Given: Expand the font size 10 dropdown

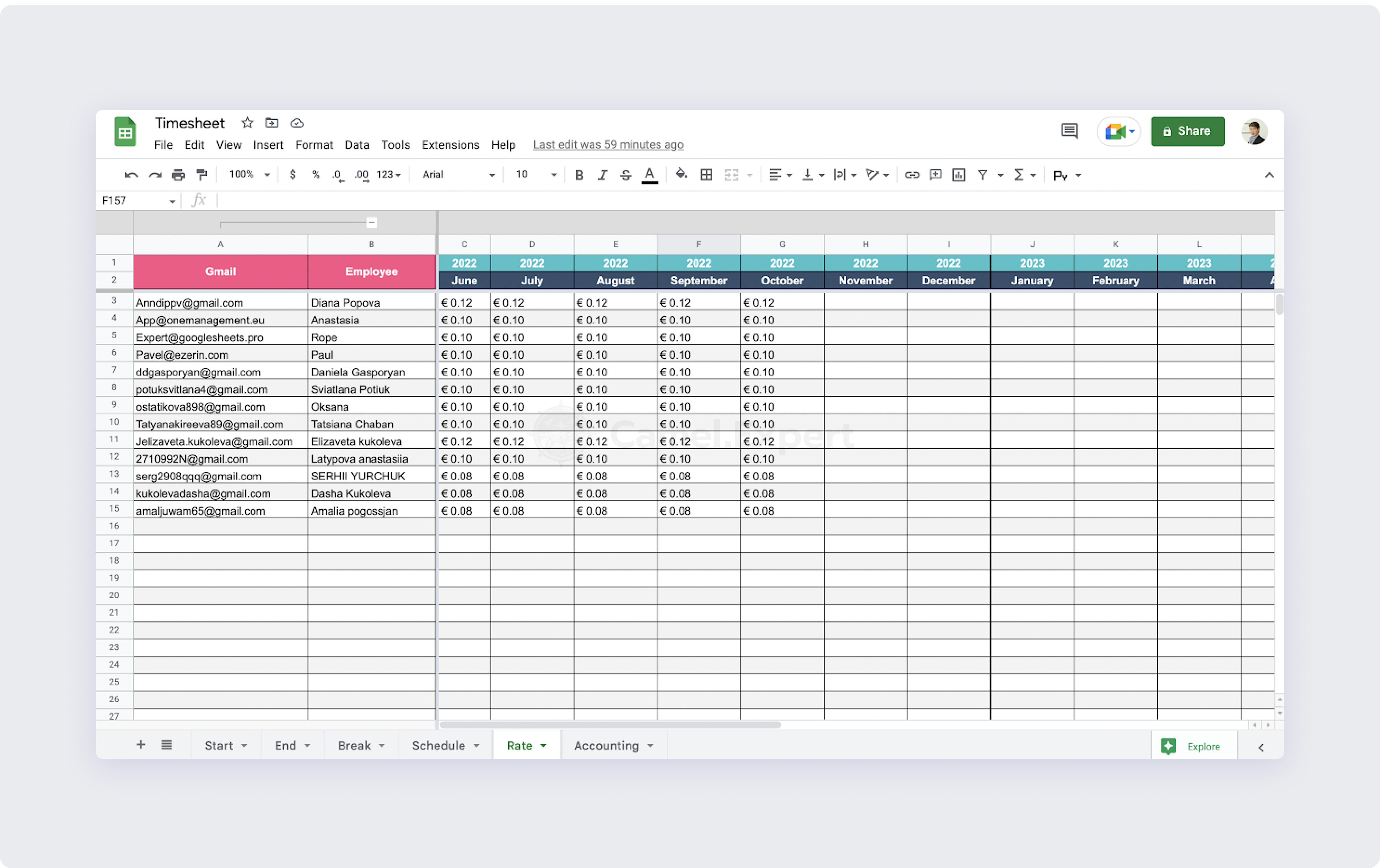Looking at the screenshot, I should 536,175.
